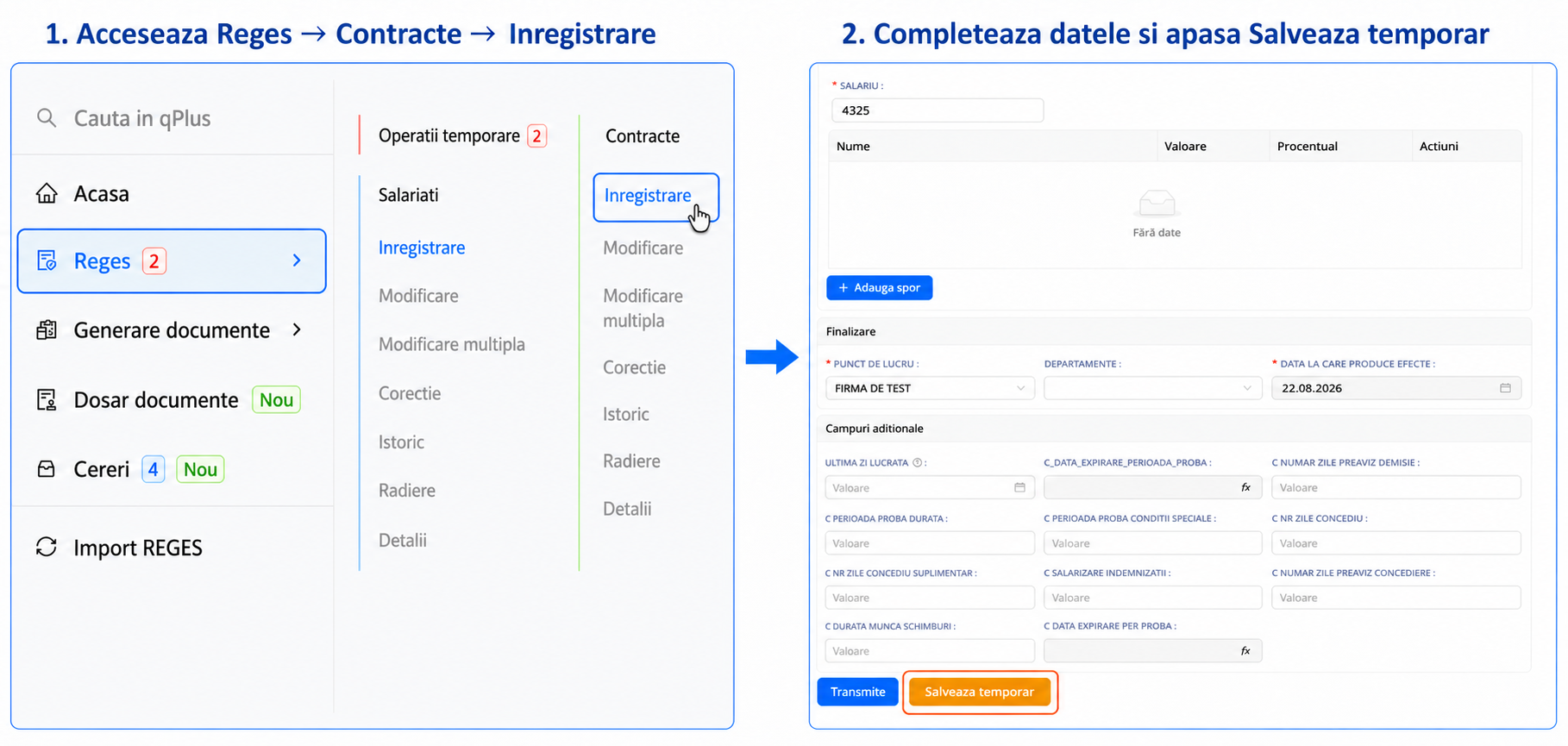
Task: Click C Perioada Proba Conditii Speciale field
Action: coord(1152,543)
